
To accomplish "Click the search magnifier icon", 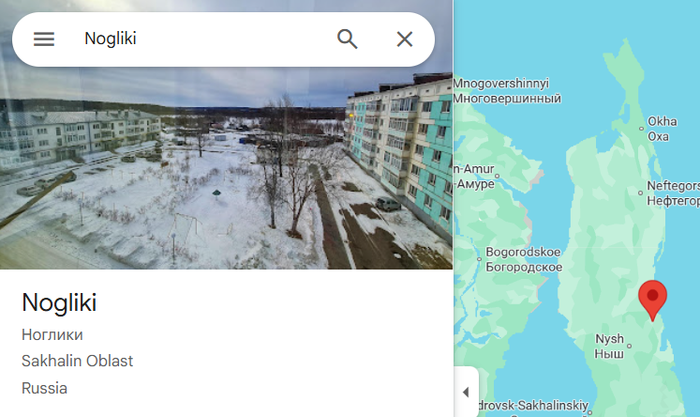I will coord(347,39).
